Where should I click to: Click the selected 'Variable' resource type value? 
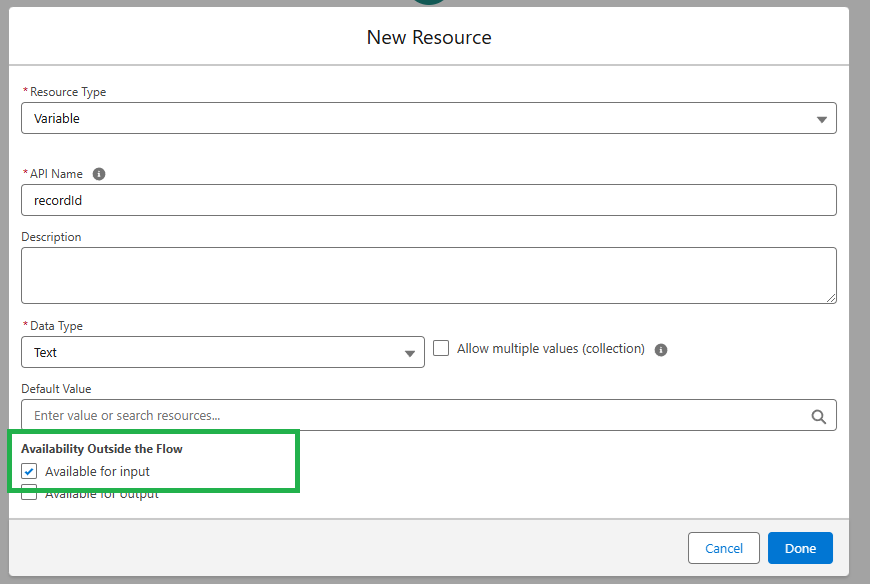[x=57, y=118]
